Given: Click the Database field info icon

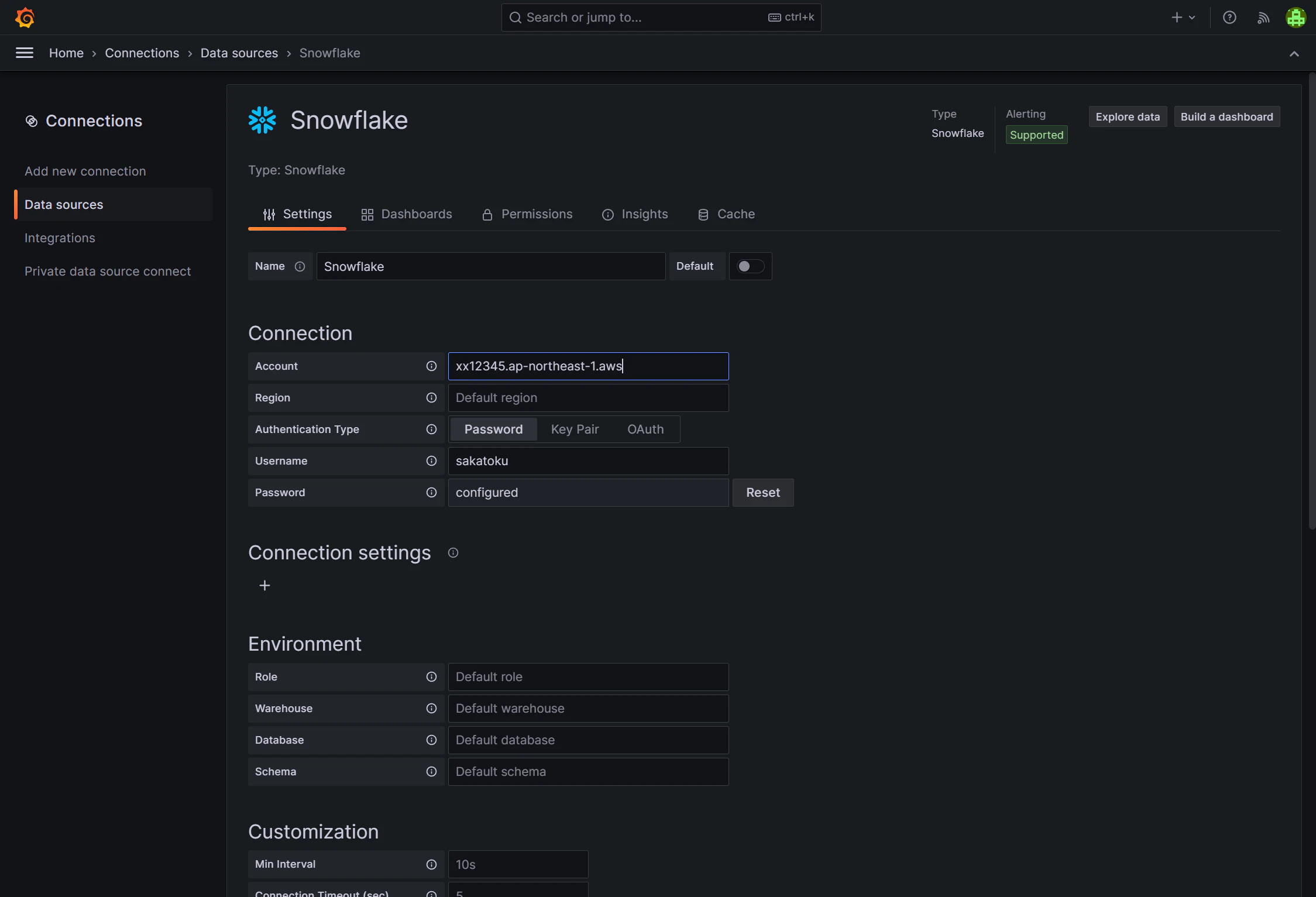Looking at the screenshot, I should [x=431, y=740].
